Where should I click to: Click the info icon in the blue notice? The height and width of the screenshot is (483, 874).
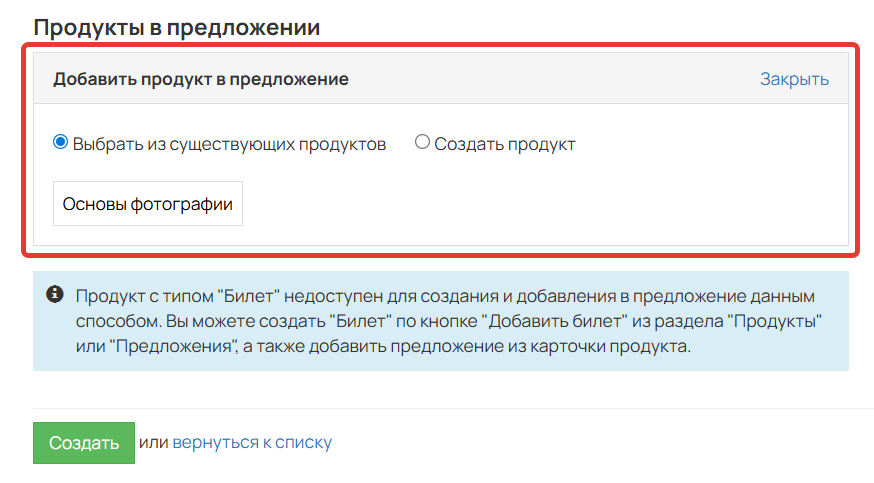click(55, 294)
